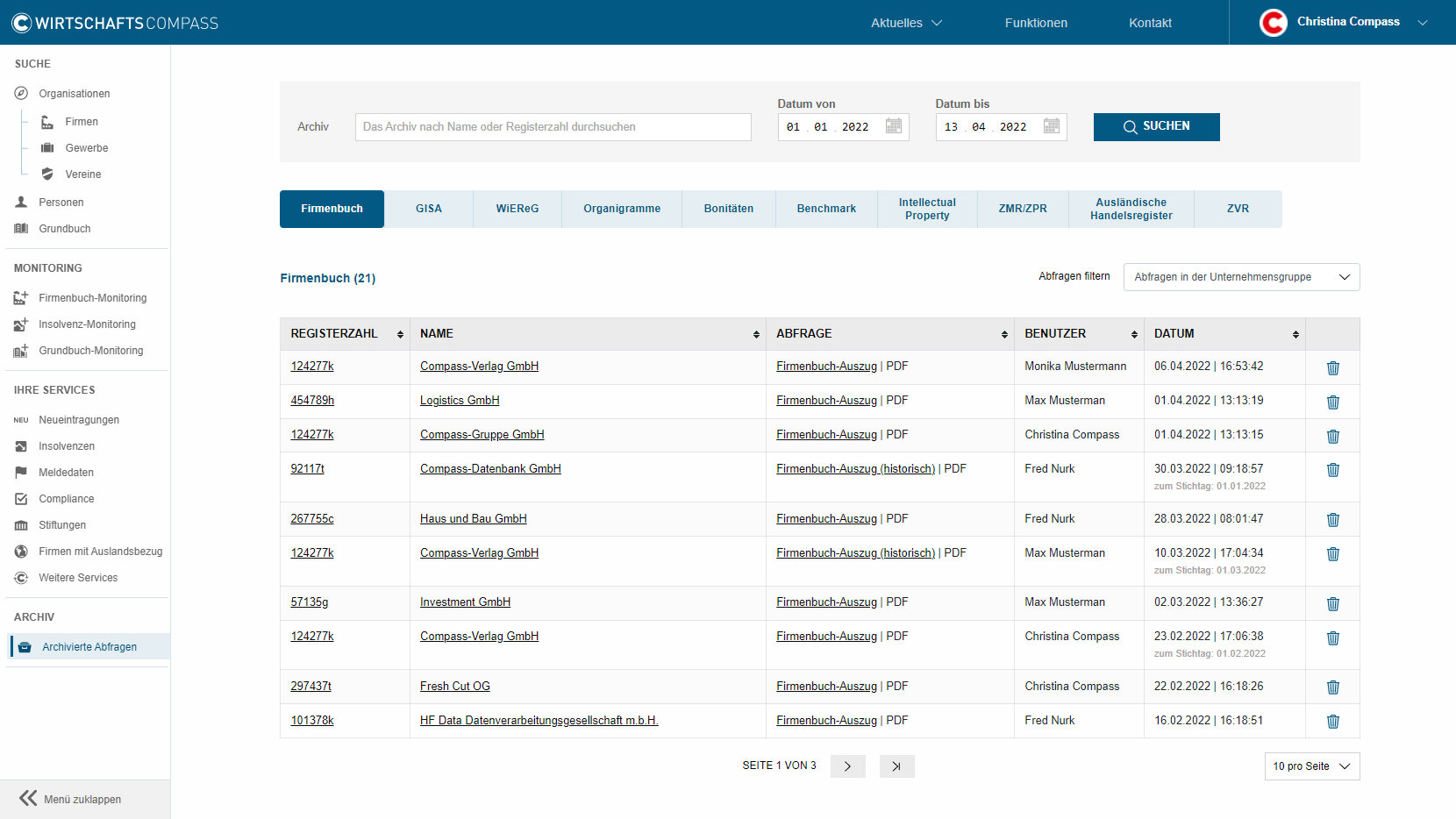The height and width of the screenshot is (819, 1456).
Task: Select Archivierte Abfragen in sidebar
Action: pos(89,647)
